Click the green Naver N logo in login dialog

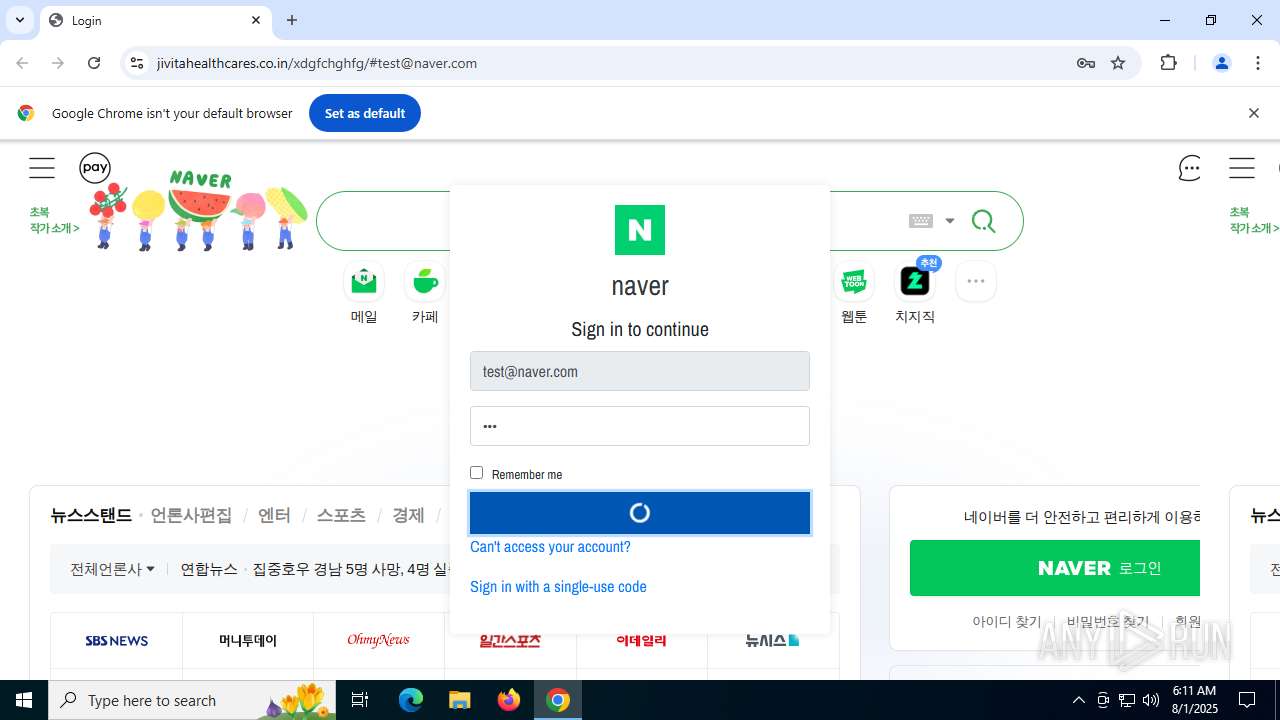640,230
